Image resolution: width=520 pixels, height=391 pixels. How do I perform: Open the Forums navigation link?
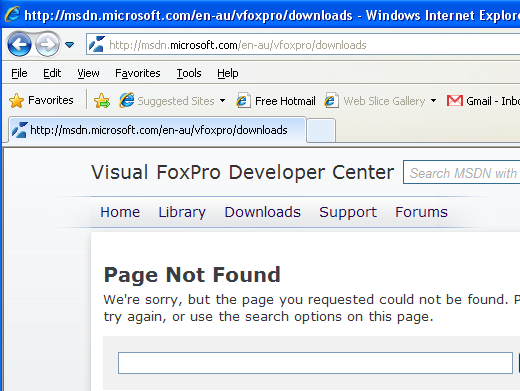[421, 212]
